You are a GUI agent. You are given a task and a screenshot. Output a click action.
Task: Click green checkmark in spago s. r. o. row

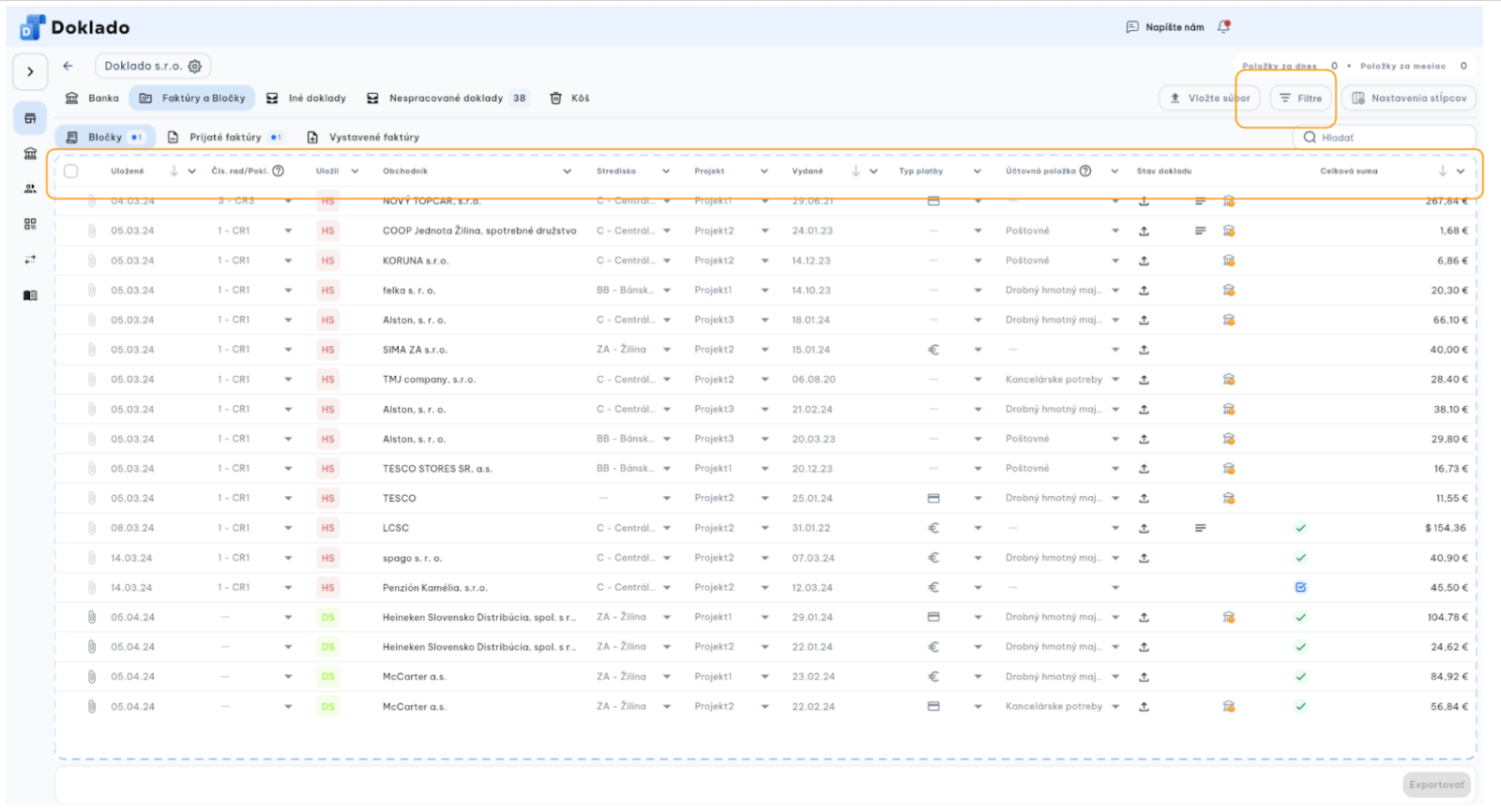click(1300, 558)
